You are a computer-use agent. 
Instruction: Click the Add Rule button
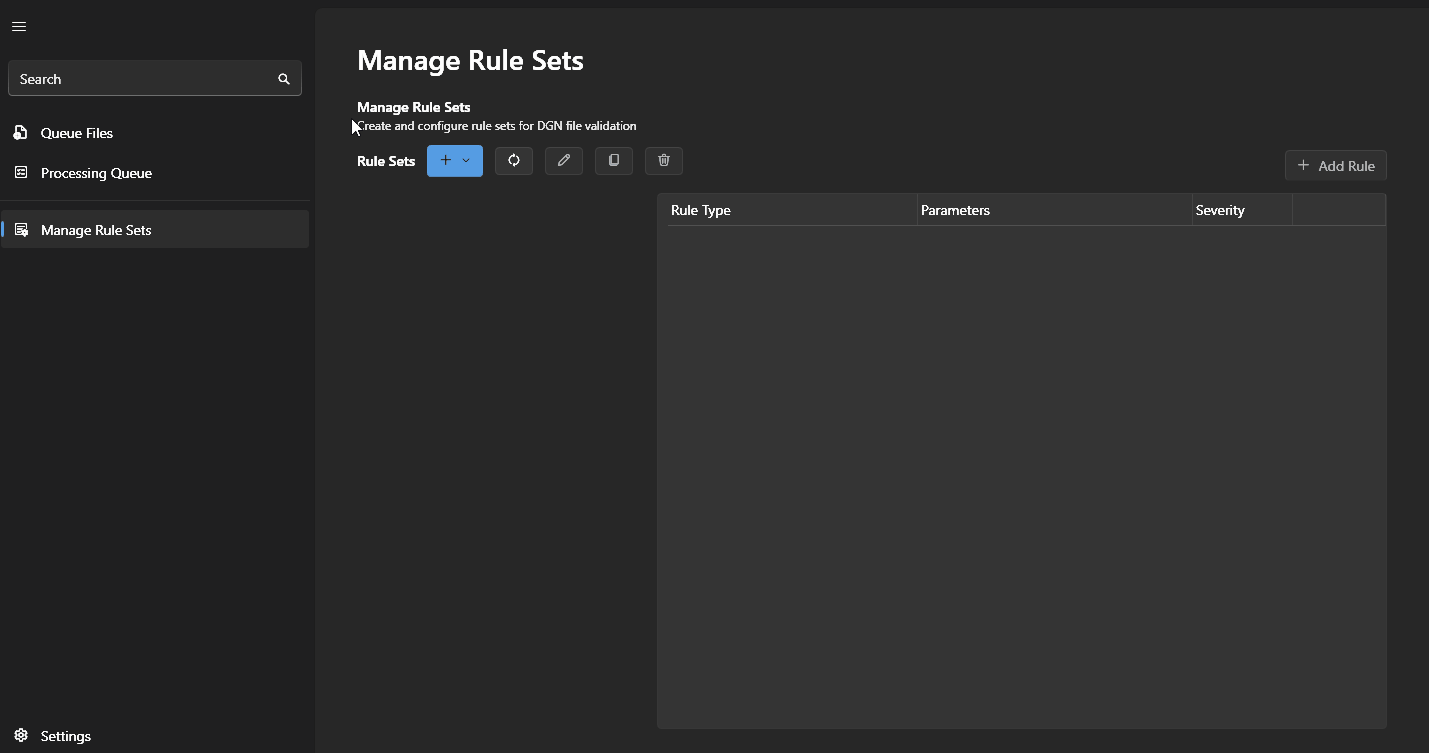pos(1335,165)
